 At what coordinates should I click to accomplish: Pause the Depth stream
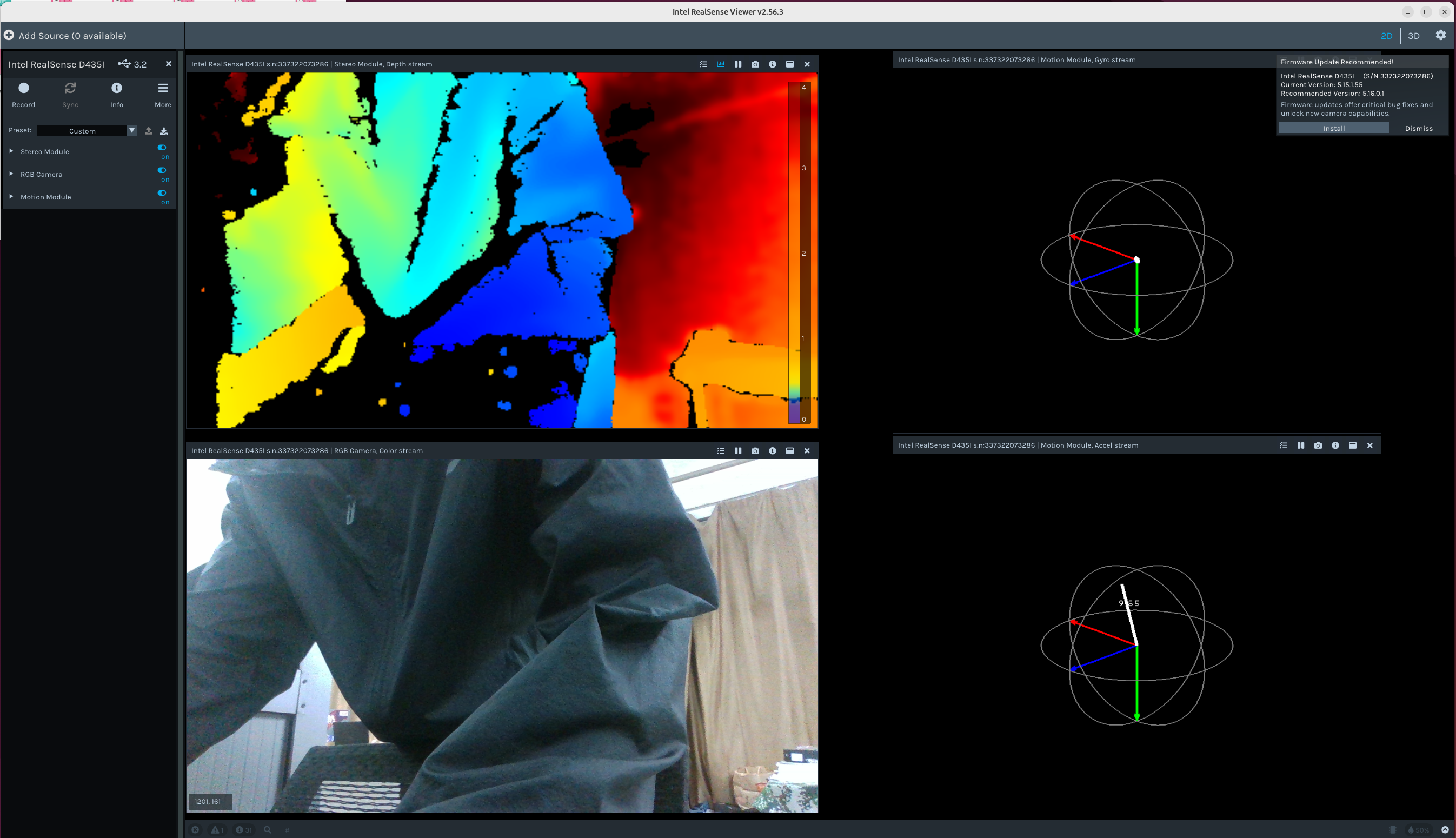[738, 64]
